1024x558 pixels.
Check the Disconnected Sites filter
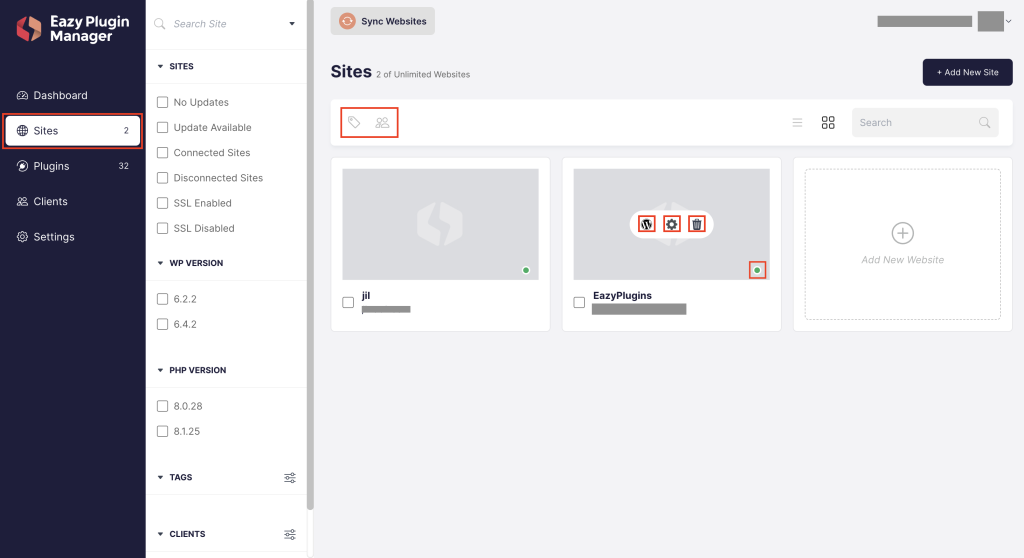163,178
